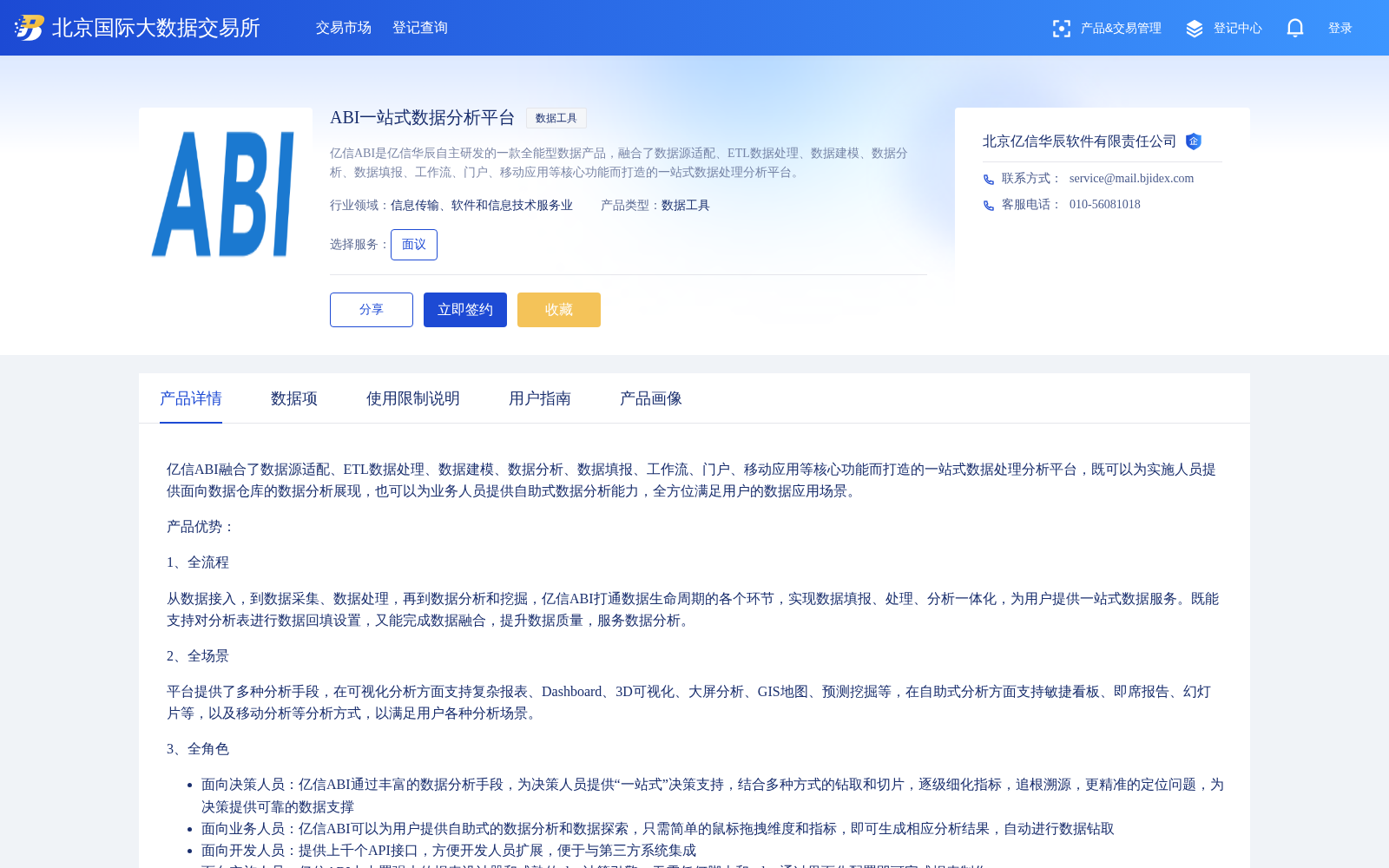
Task: Click the 产品&交易管理 scan-frame icon
Action: [1061, 29]
